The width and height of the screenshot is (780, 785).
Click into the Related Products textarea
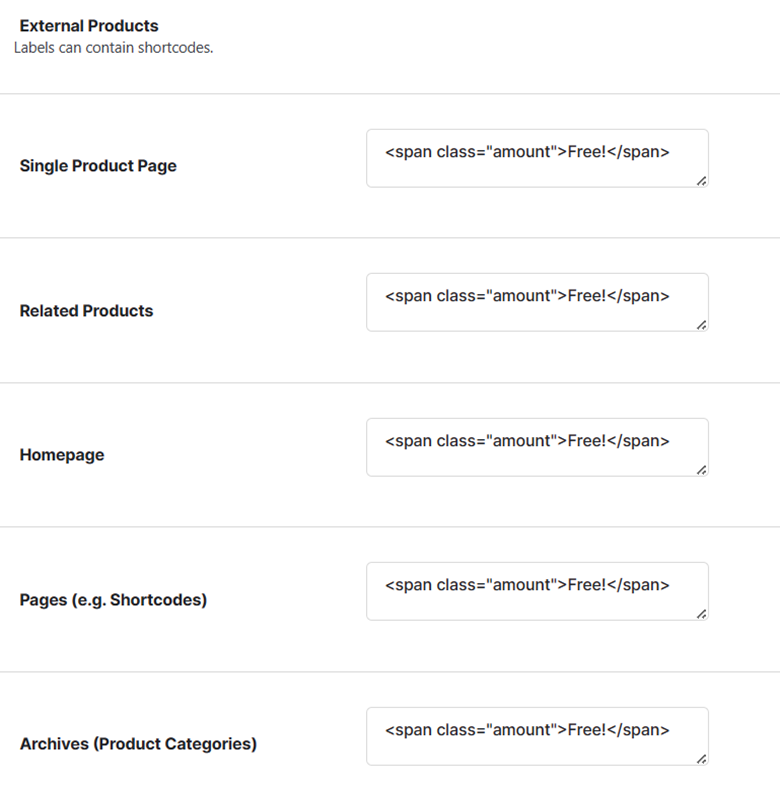537,302
